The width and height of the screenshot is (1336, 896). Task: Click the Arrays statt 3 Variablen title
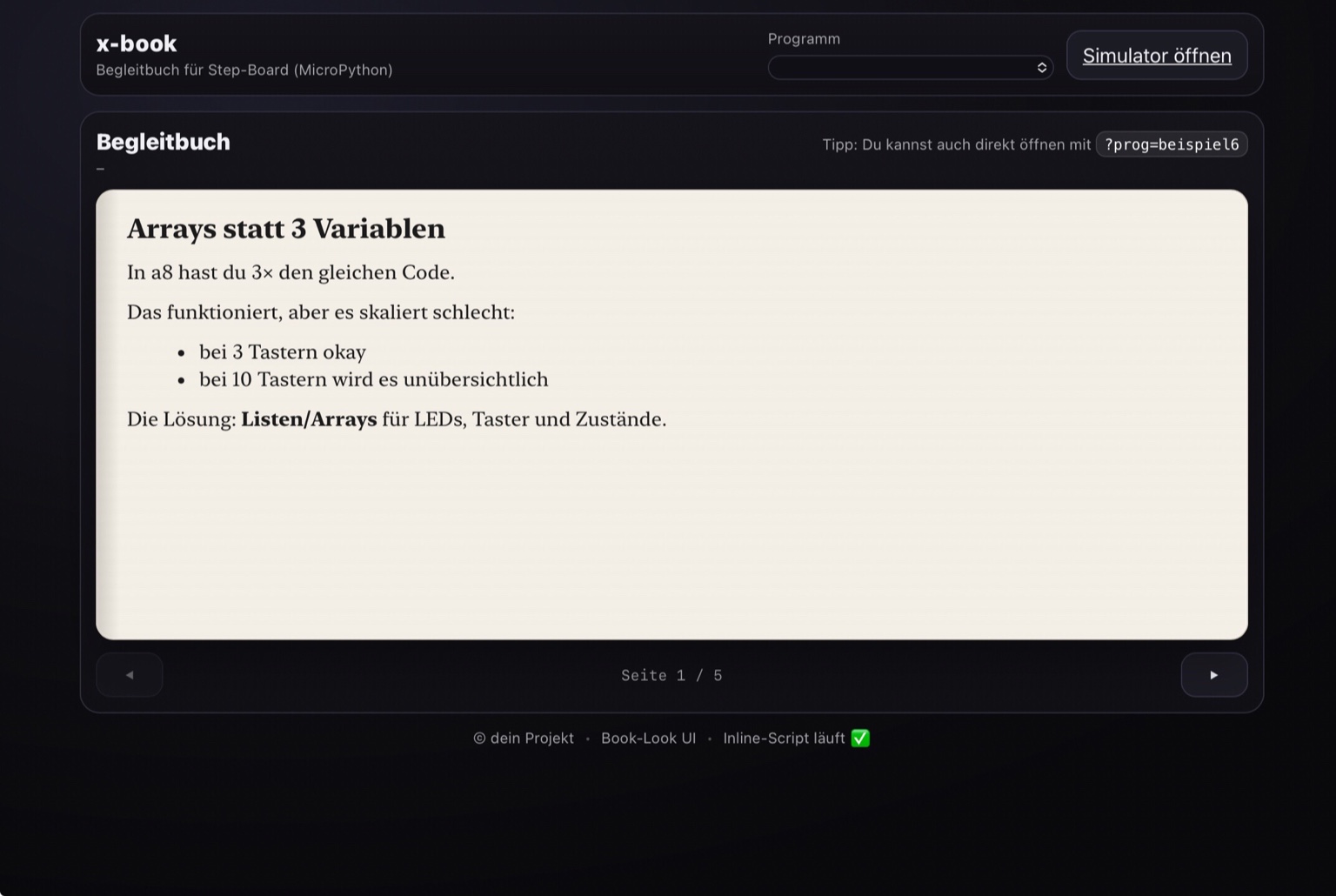286,229
